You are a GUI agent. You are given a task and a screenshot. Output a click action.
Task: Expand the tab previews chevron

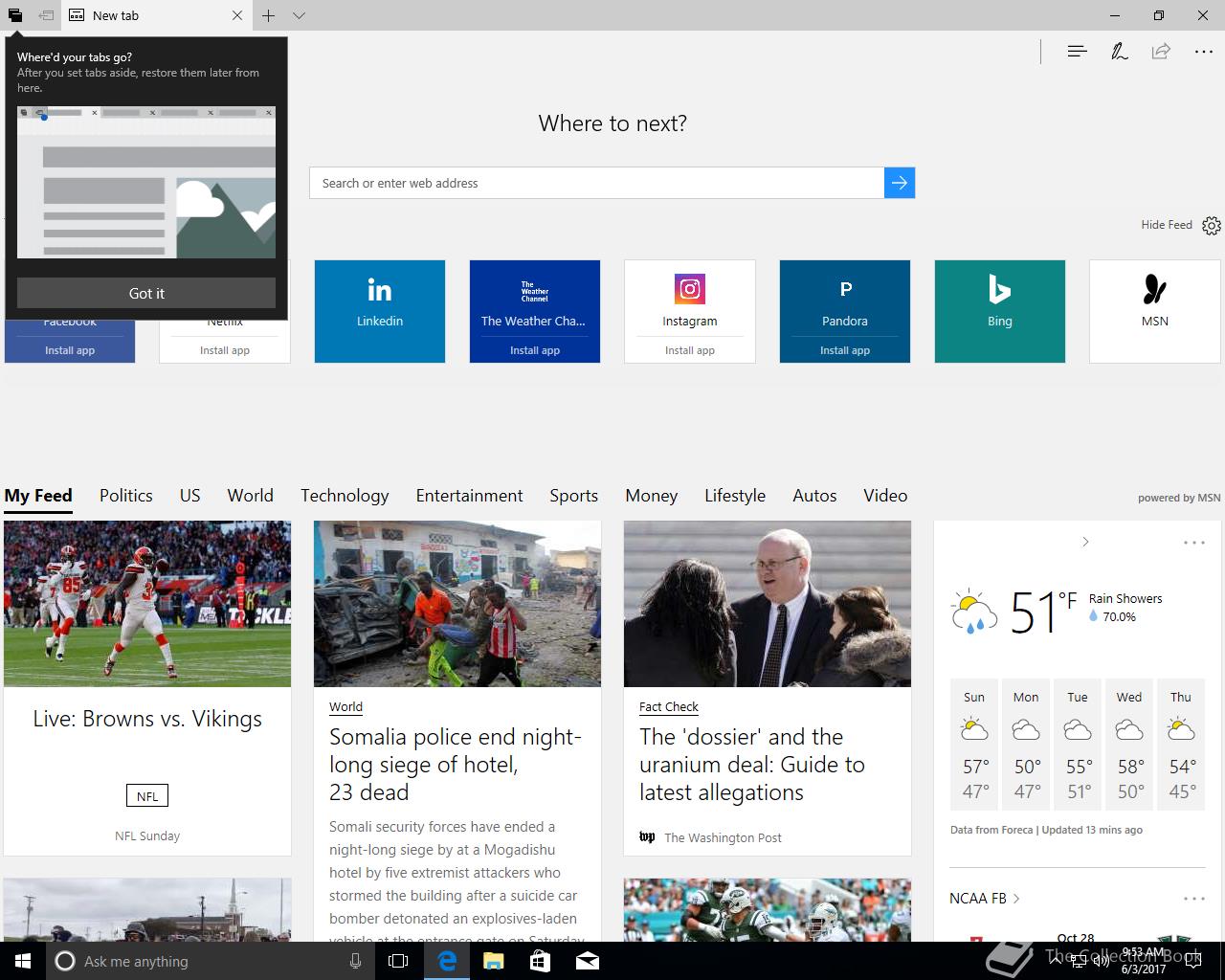(300, 15)
